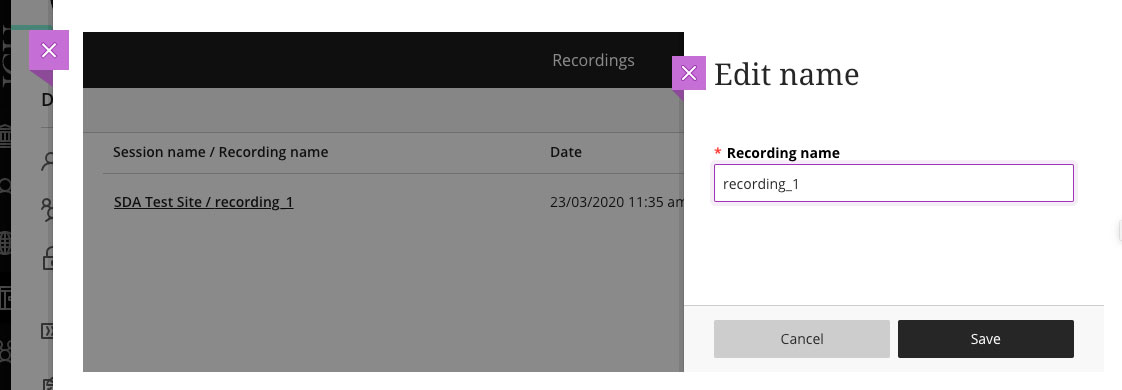Open SDA Test Site / recording_1 link
1122x390 pixels.
203,203
